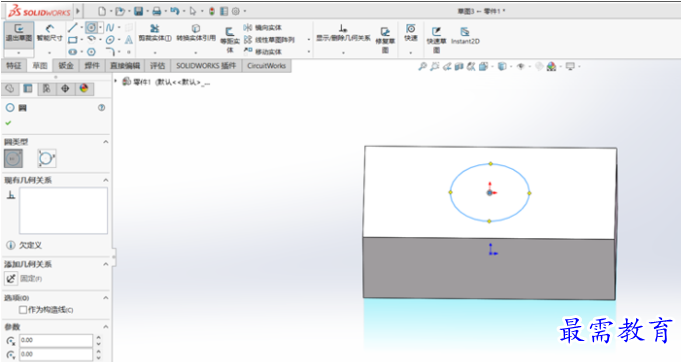The height and width of the screenshot is (362, 681).
Task: Click Convert Entities (转换实体引用) icon
Action: point(196,33)
